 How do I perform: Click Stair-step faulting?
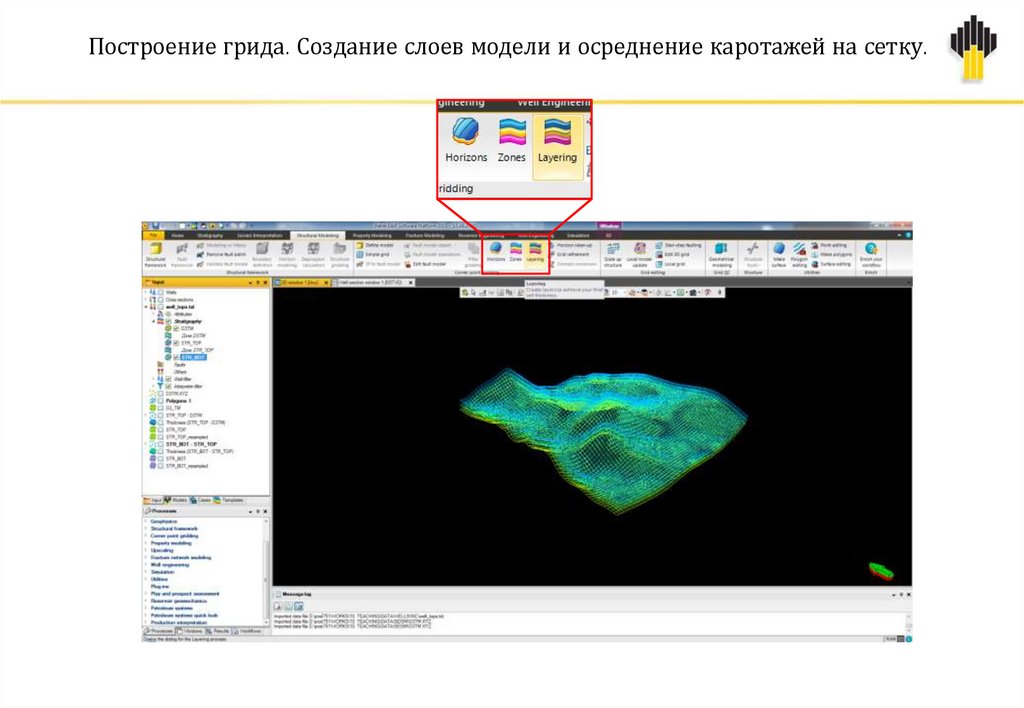pyautogui.click(x=679, y=245)
